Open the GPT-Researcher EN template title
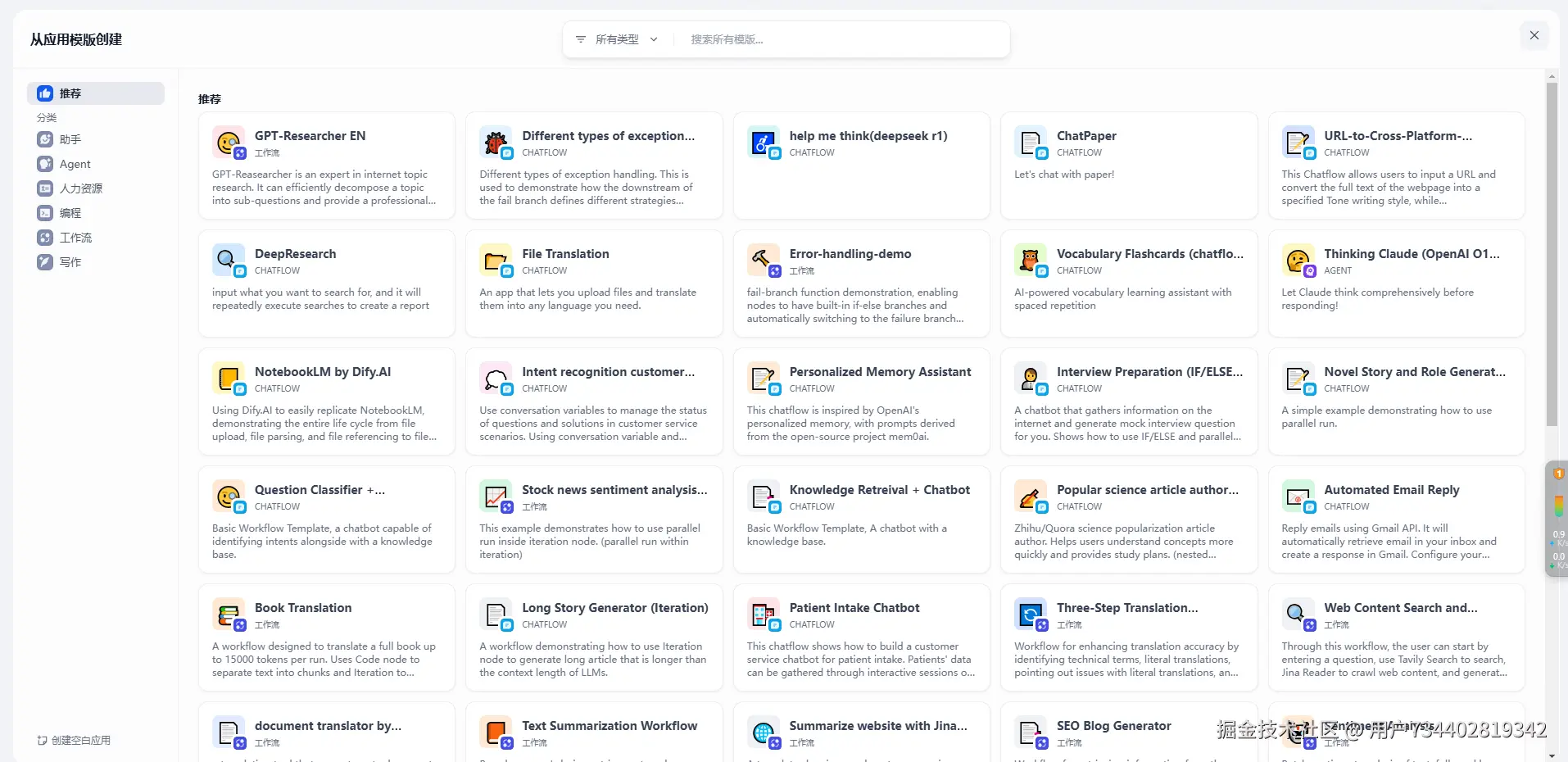Viewport: 1568px width, 762px height. [310, 136]
